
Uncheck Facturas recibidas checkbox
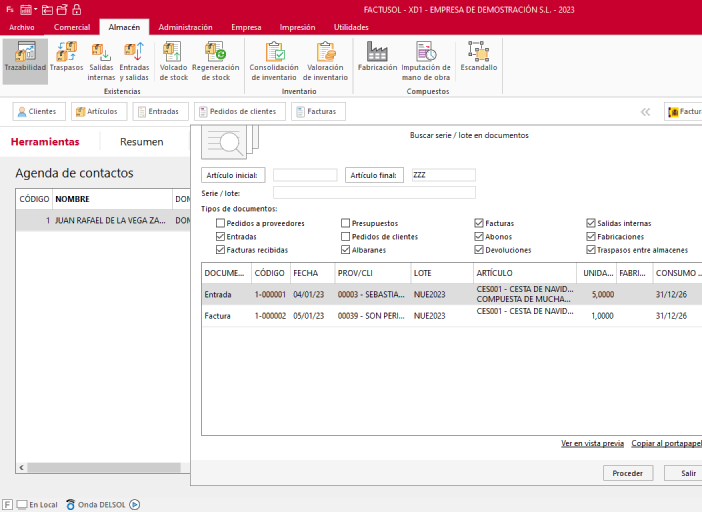(220, 250)
